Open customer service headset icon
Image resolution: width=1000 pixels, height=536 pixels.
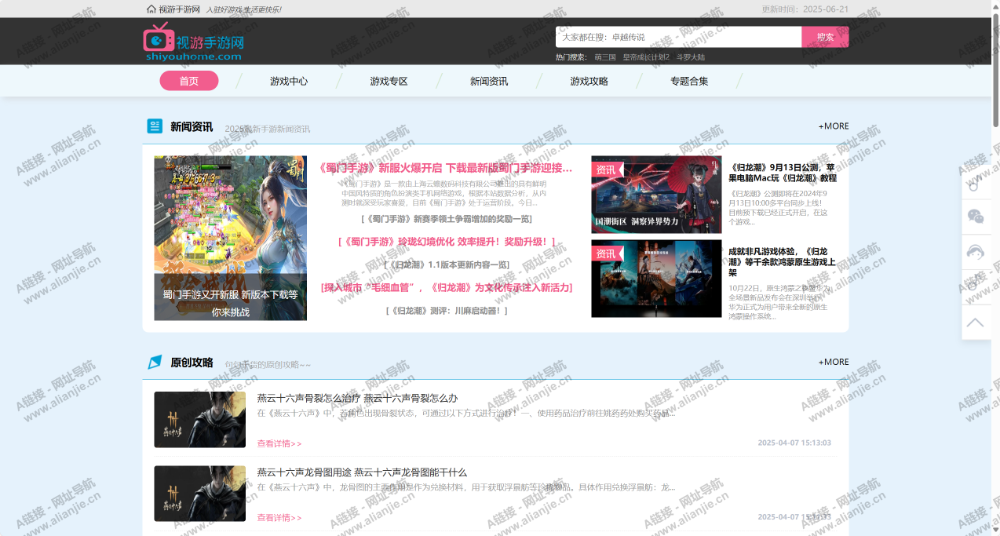[x=976, y=251]
